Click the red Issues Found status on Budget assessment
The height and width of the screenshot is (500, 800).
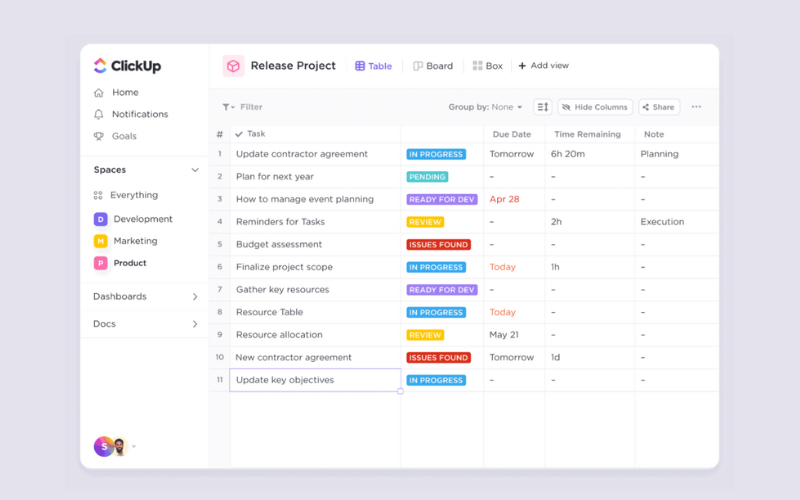click(438, 245)
